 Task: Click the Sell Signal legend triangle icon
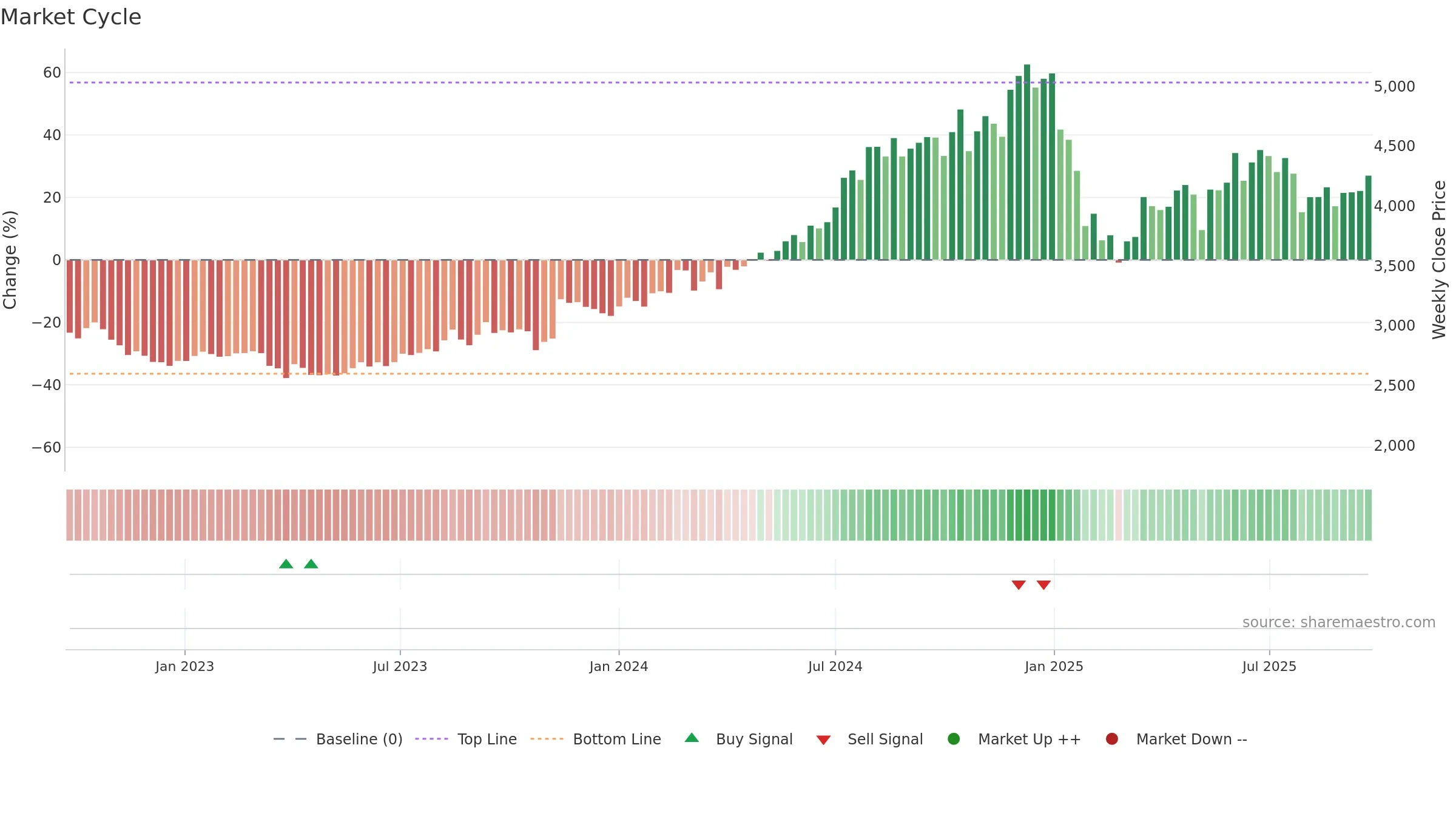point(823,740)
